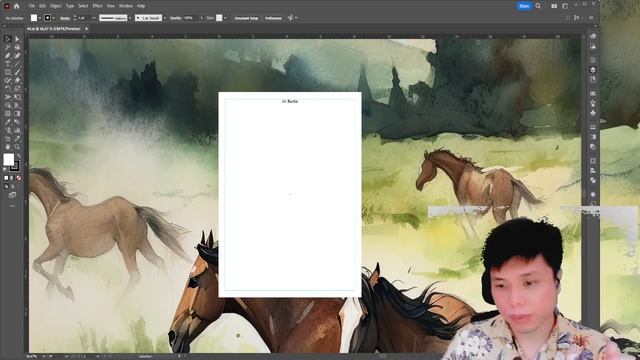This screenshot has height=360, width=640.
Task: Select the Eyedropper tool
Action: coord(8,122)
